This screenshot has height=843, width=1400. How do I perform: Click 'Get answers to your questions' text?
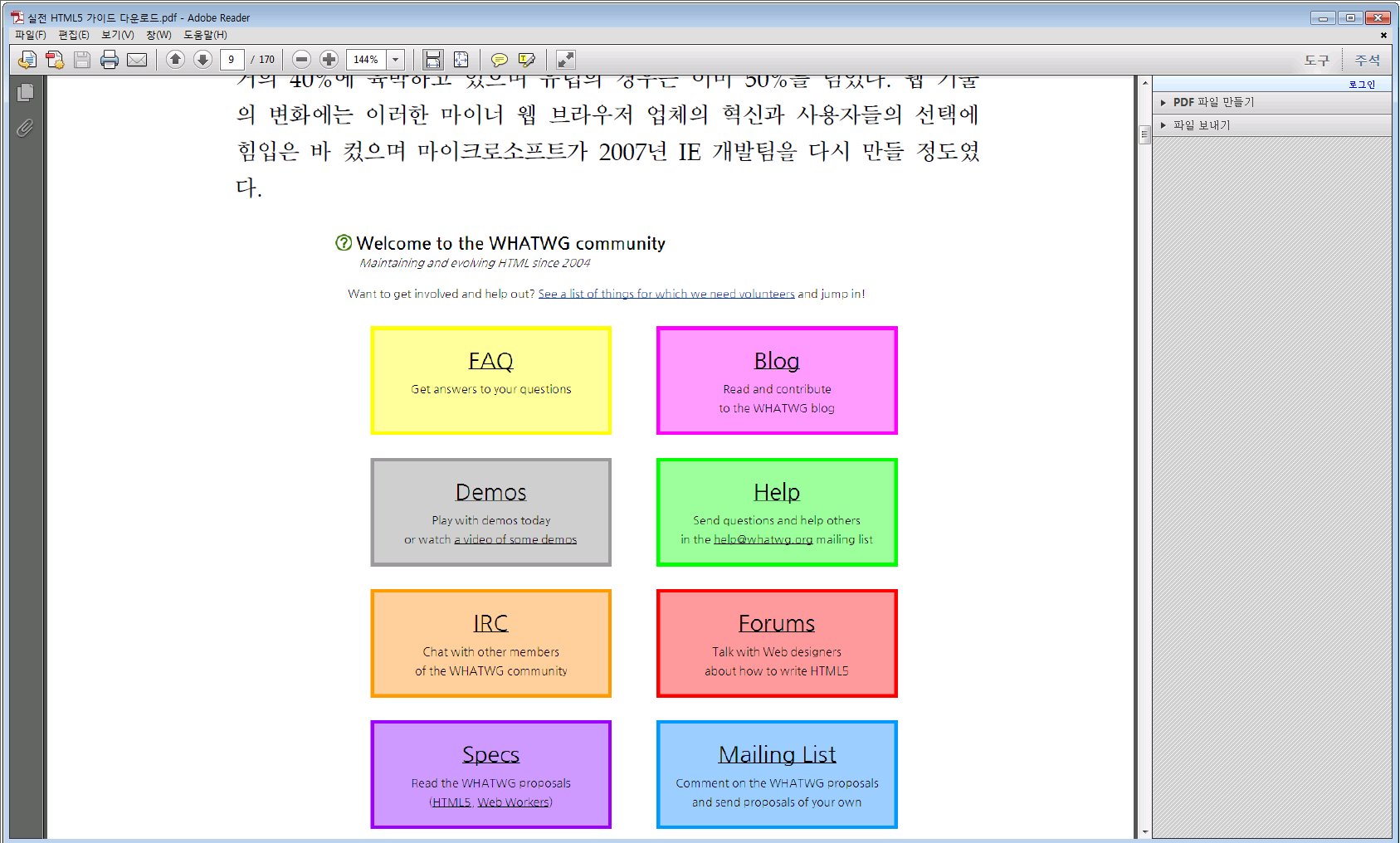click(x=491, y=389)
